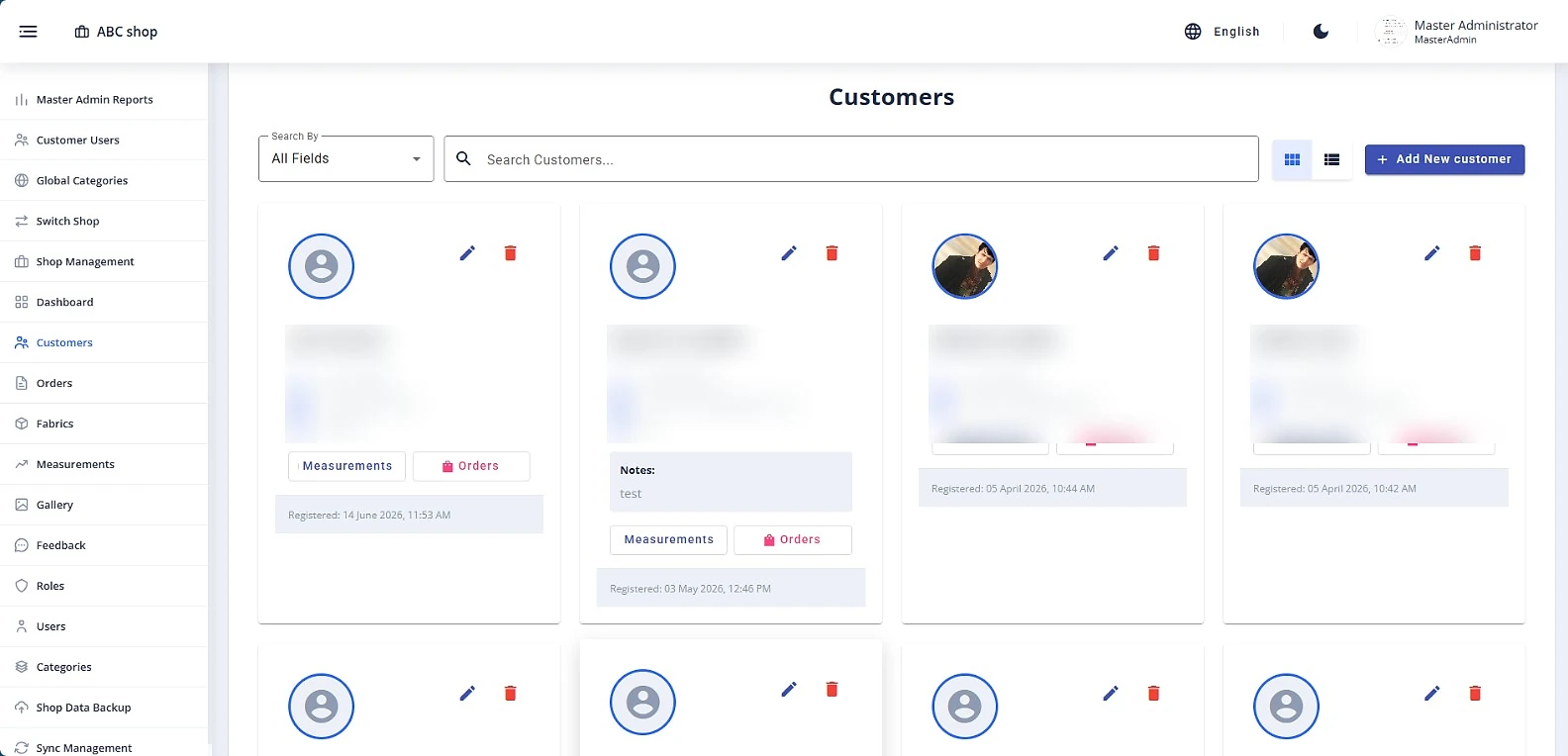The width and height of the screenshot is (1568, 756).
Task: Edit the customer registered 14 June 2026
Action: [x=467, y=253]
